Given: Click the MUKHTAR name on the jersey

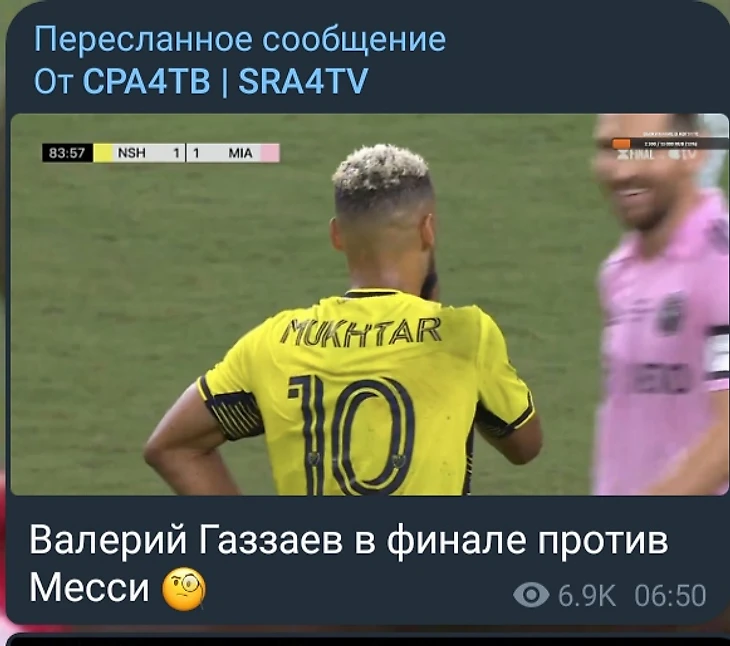Looking at the screenshot, I should point(360,331).
